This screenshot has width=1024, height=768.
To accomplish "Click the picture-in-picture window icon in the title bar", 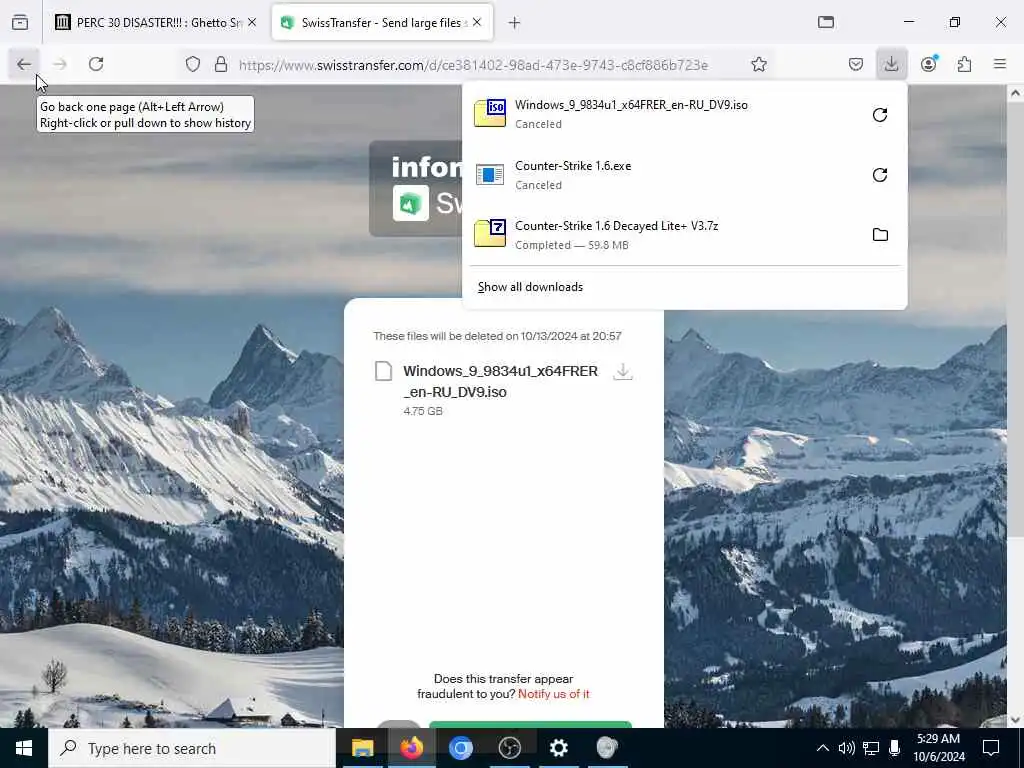I will coord(826,22).
